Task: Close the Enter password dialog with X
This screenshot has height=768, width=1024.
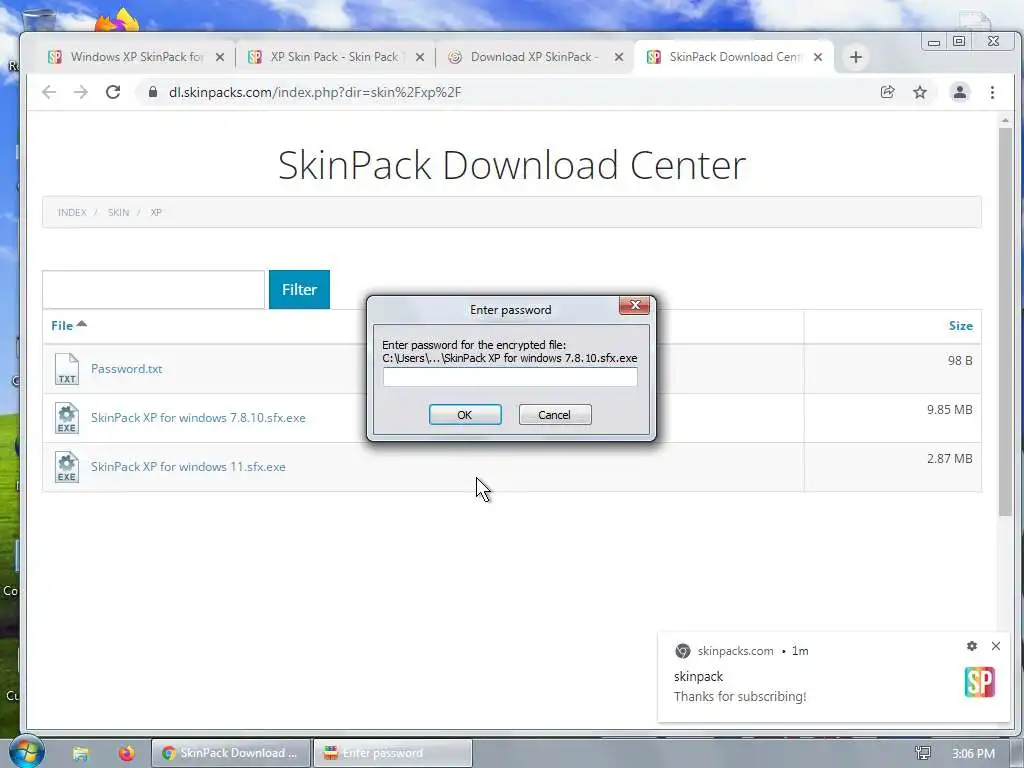Action: (x=634, y=305)
